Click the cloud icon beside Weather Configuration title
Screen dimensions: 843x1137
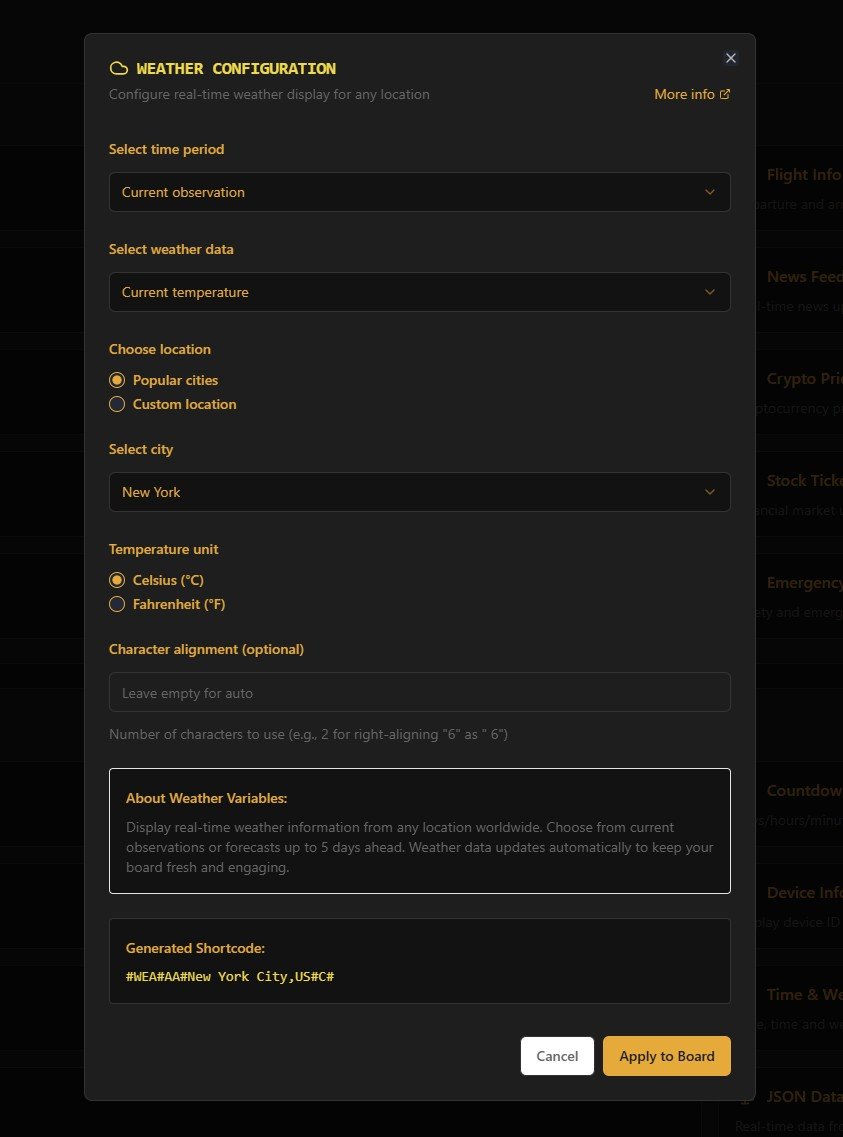[118, 69]
